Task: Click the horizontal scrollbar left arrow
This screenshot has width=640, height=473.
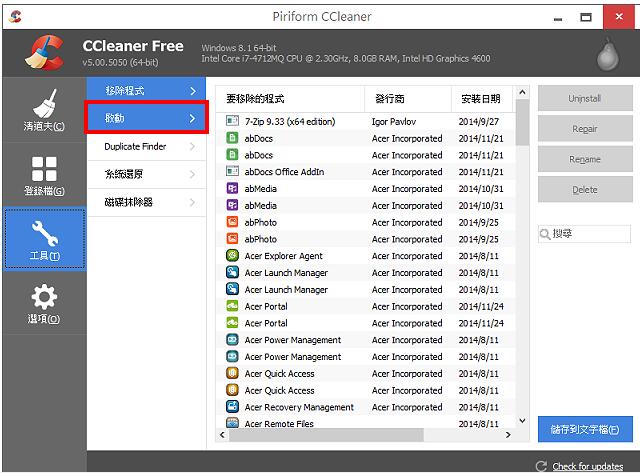Action: click(x=222, y=435)
